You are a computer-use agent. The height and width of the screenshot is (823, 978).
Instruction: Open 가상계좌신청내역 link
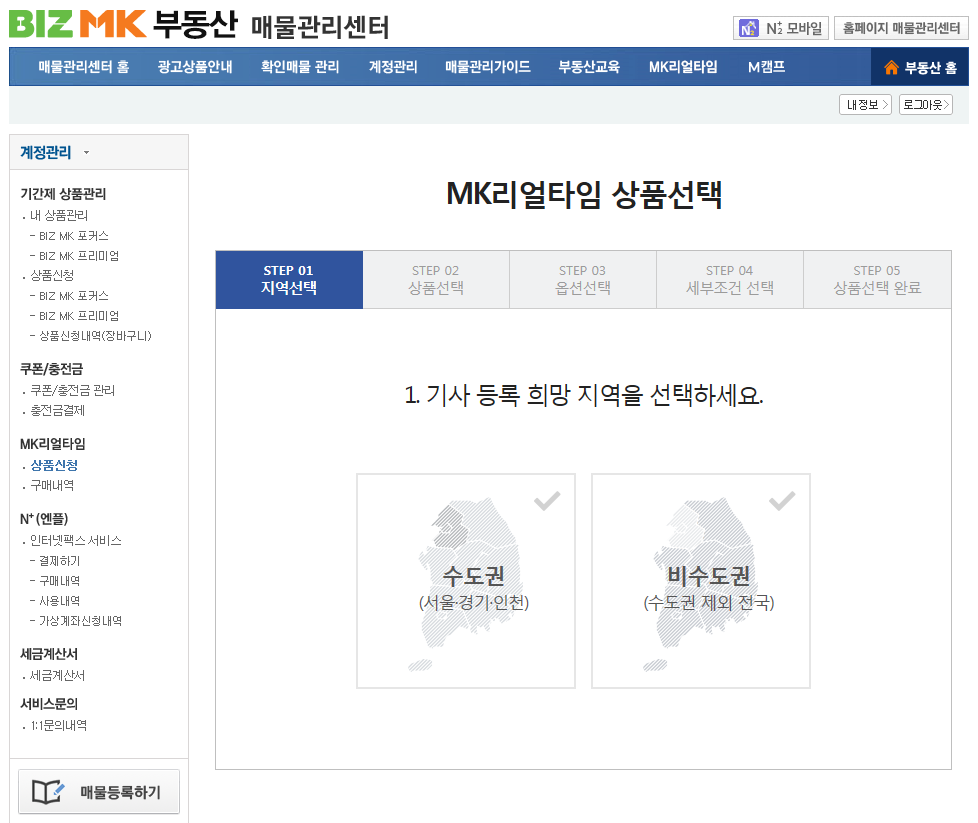[x=80, y=621]
